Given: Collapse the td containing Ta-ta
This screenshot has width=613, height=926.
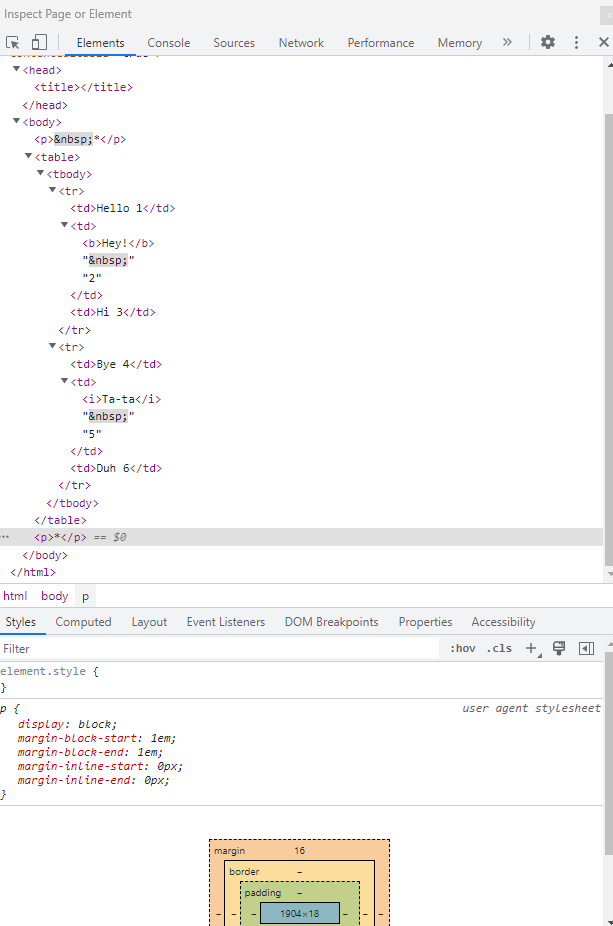Looking at the screenshot, I should pyautogui.click(x=64, y=382).
